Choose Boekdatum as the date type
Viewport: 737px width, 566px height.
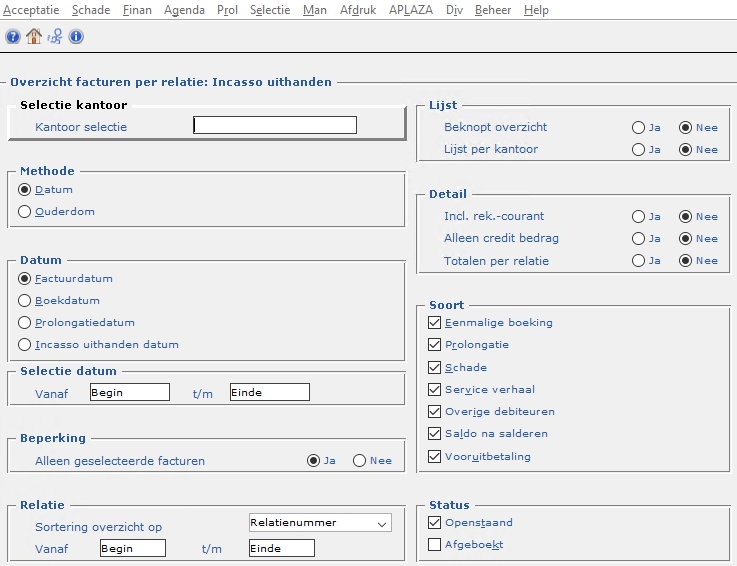coord(26,300)
